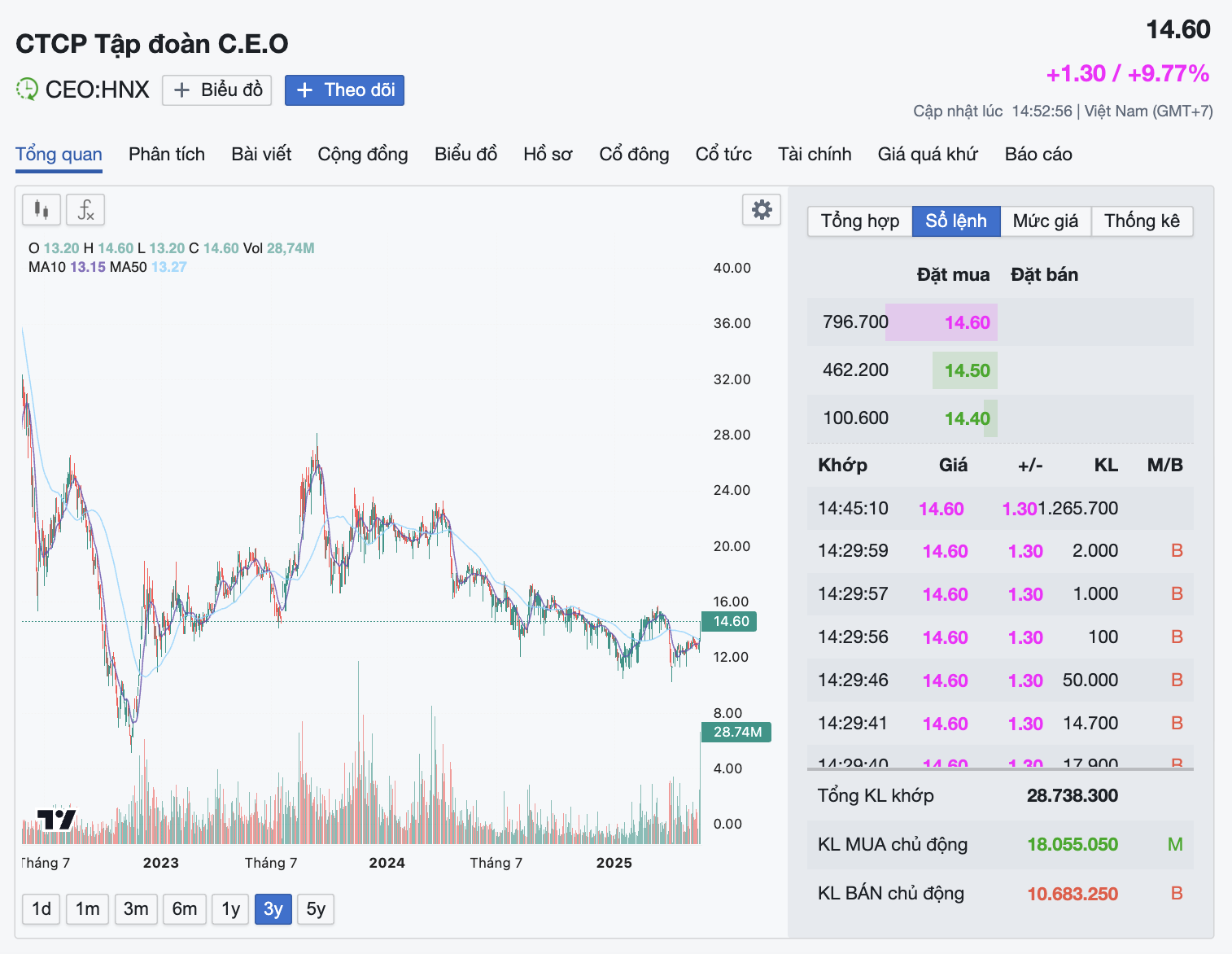Set chart range to 6m
This screenshot has height=954, width=1232.
(x=185, y=908)
